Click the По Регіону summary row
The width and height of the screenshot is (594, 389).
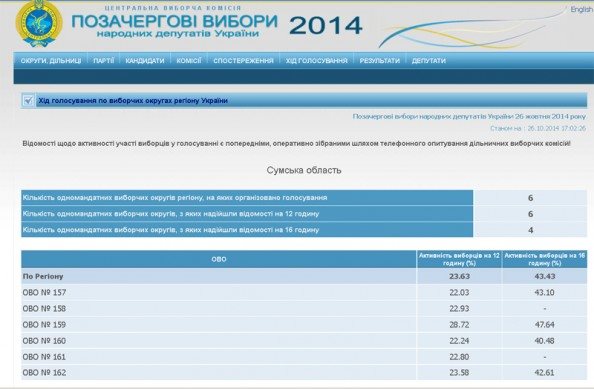pyautogui.click(x=304, y=276)
